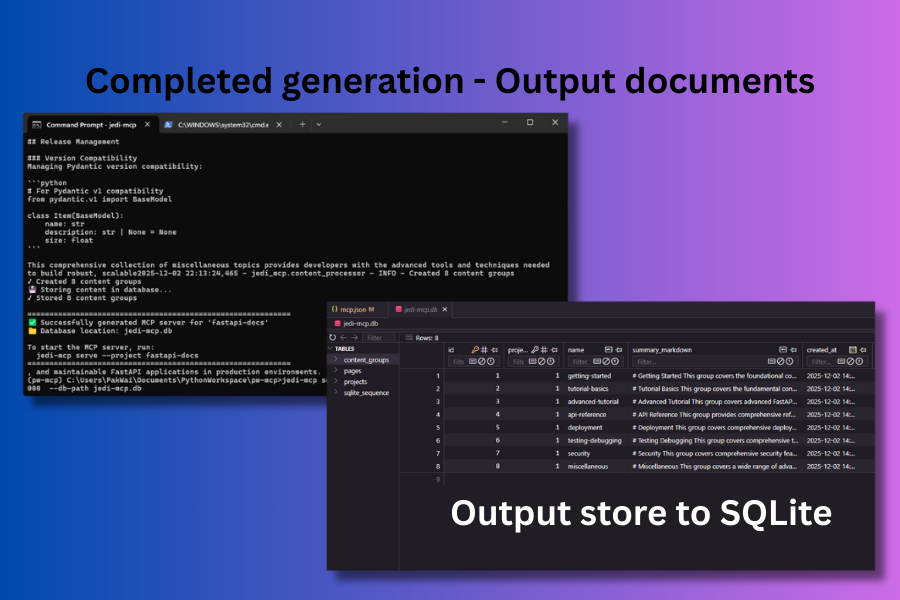Viewport: 900px width, 600px height.
Task: Open a new terminal tab with plus
Action: 302,124
